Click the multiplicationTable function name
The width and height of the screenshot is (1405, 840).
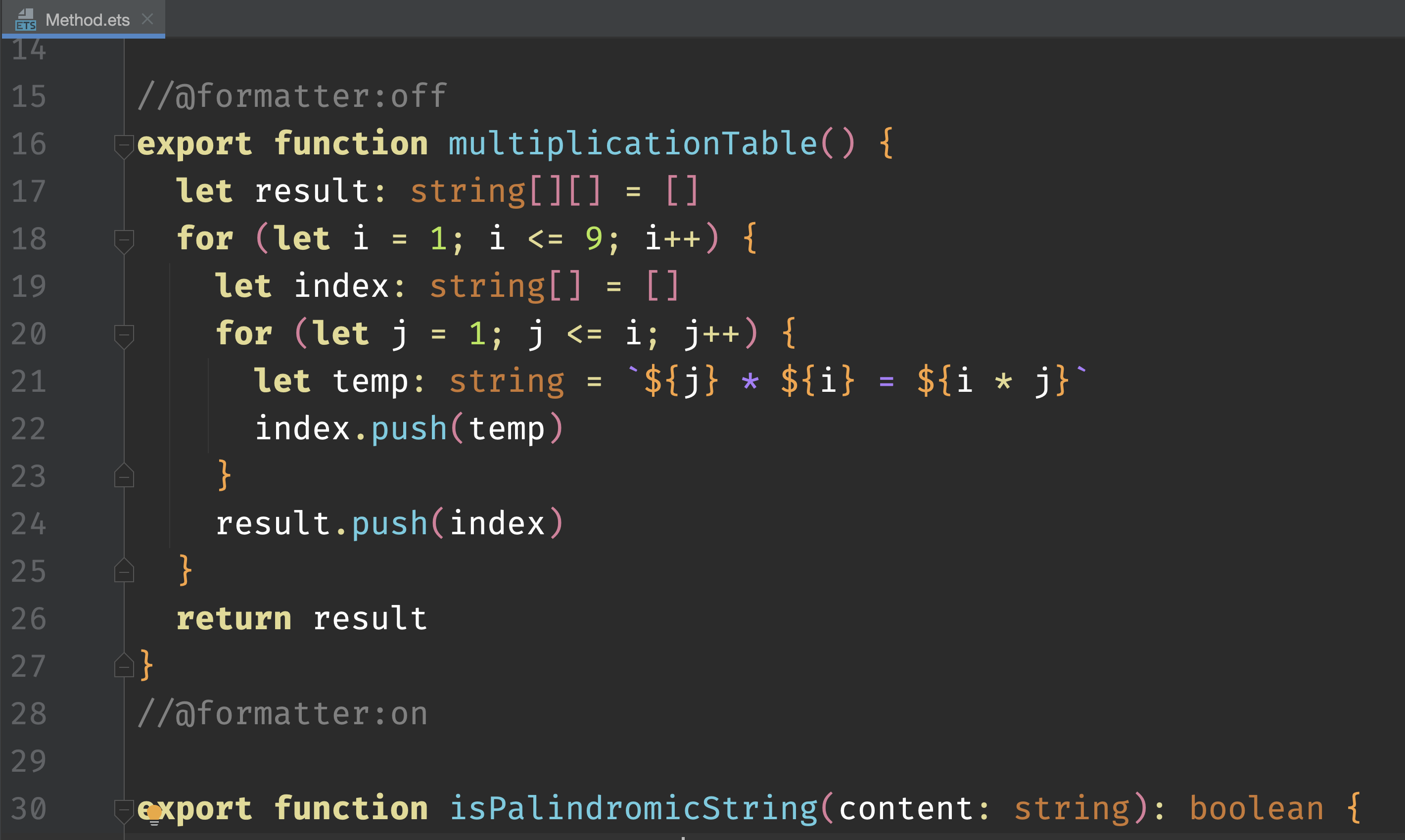pyautogui.click(x=632, y=143)
